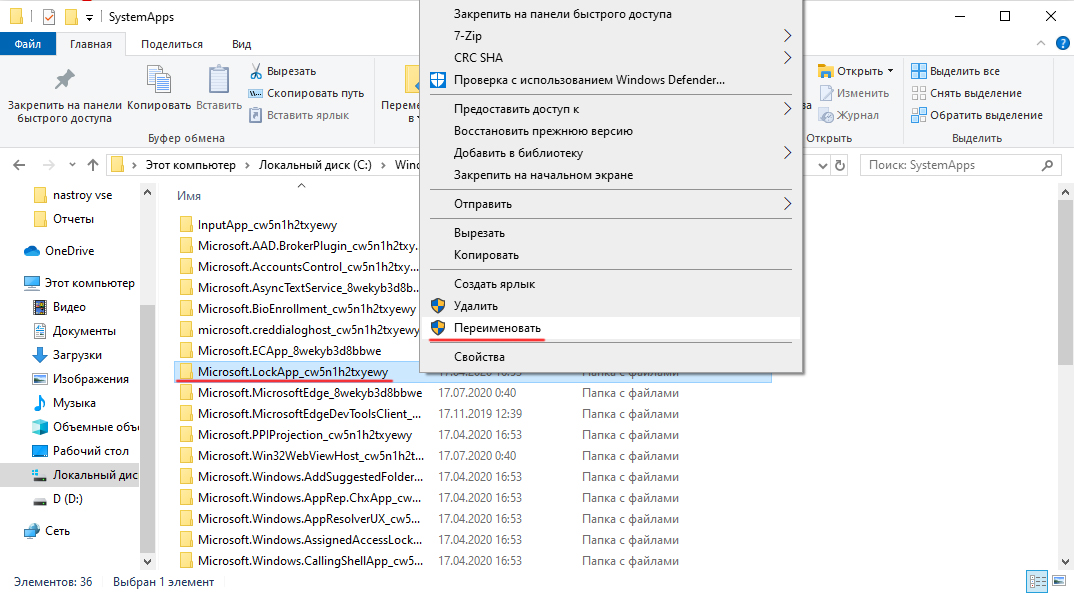Sort by the Имя column header
This screenshot has height=593, width=1074.
point(189,196)
